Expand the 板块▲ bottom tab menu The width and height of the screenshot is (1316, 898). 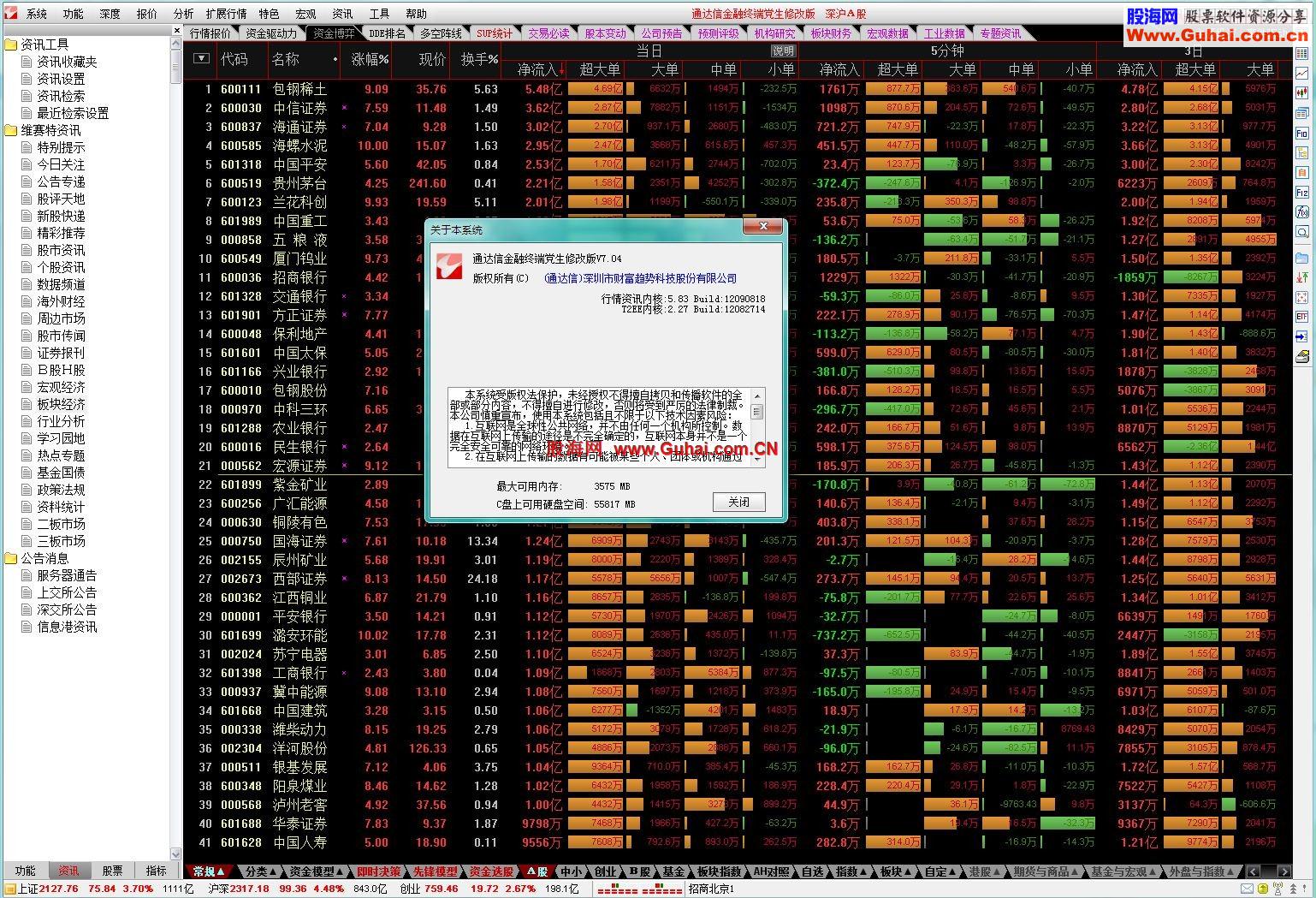(x=896, y=871)
